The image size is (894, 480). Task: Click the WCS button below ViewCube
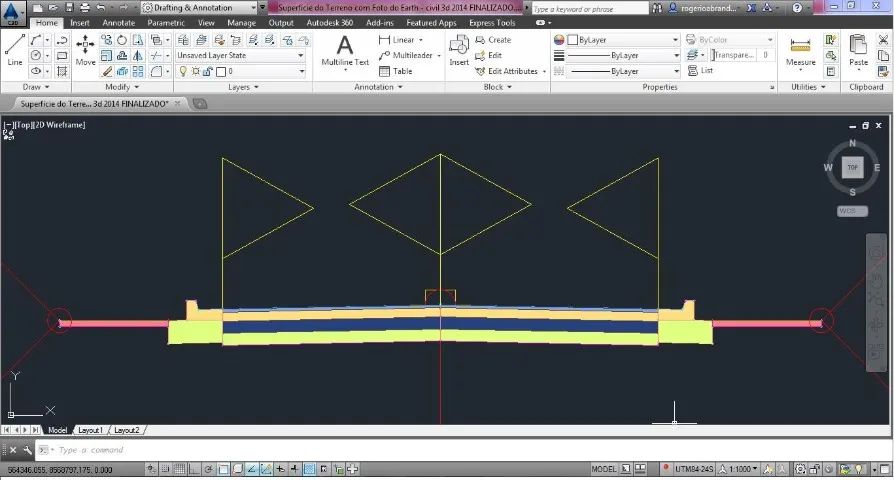click(x=852, y=211)
